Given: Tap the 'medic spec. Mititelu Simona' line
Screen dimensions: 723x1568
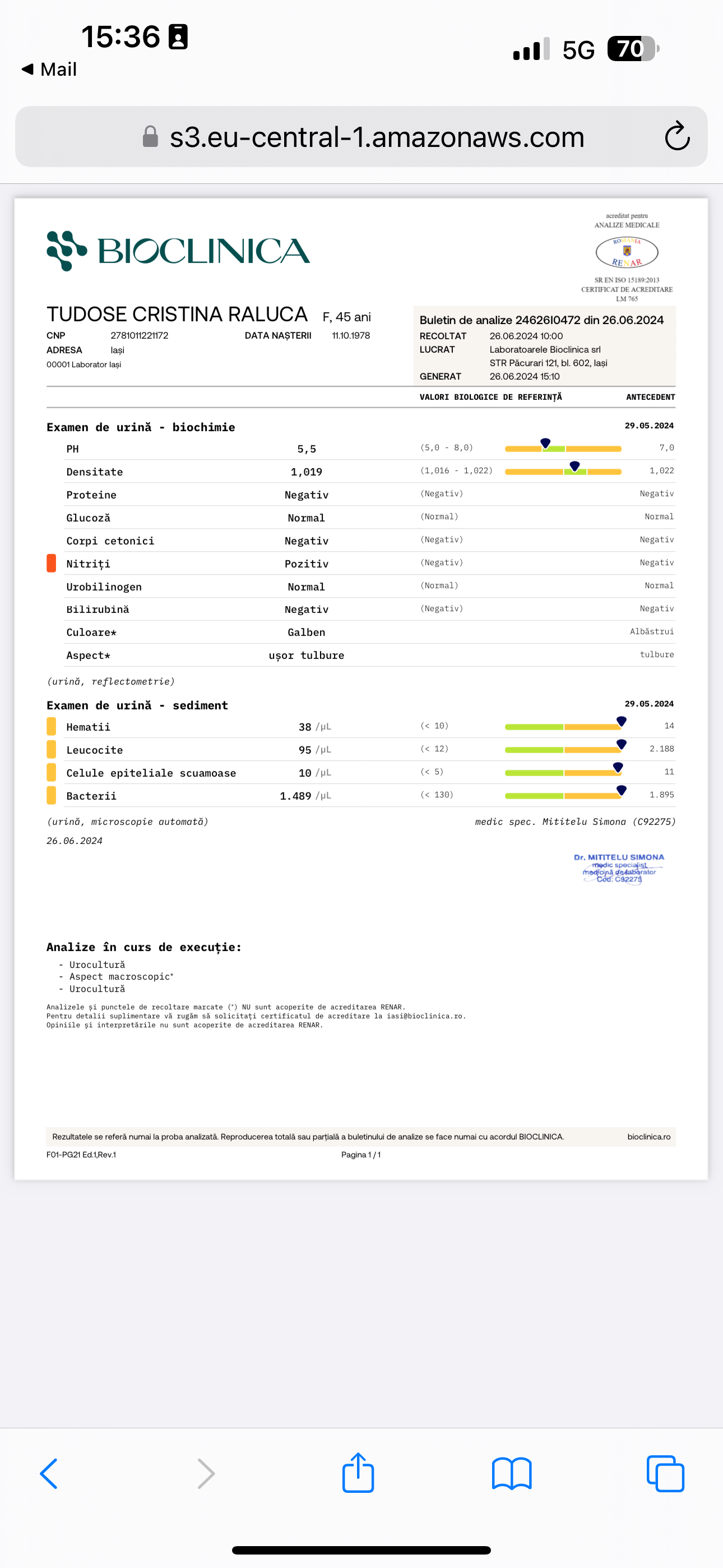Looking at the screenshot, I should tap(575, 822).
